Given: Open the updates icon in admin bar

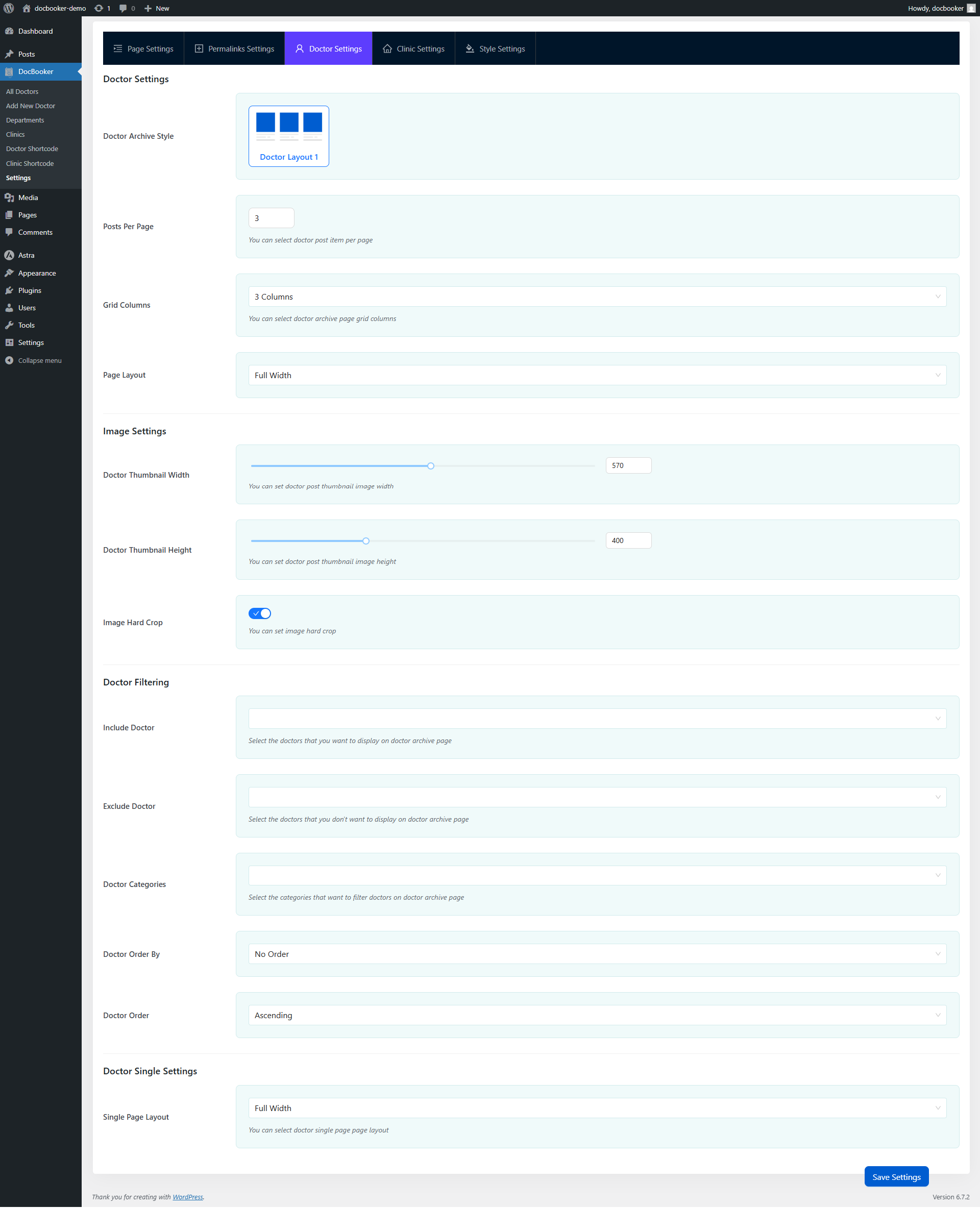Looking at the screenshot, I should pyautogui.click(x=99, y=9).
